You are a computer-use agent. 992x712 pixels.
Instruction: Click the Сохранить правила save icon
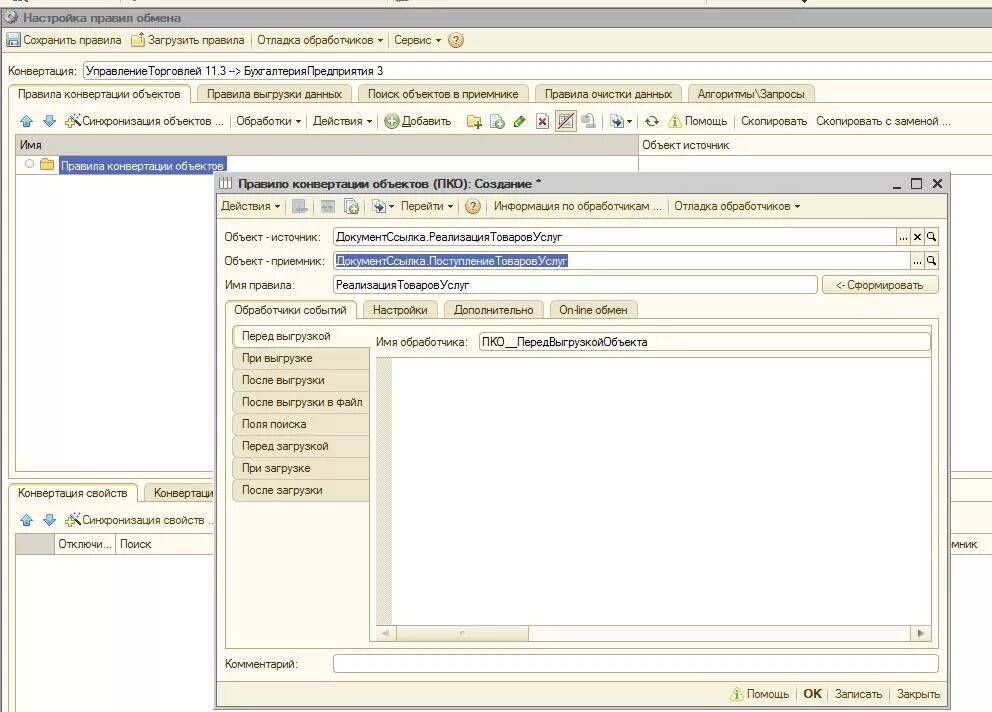pos(13,41)
